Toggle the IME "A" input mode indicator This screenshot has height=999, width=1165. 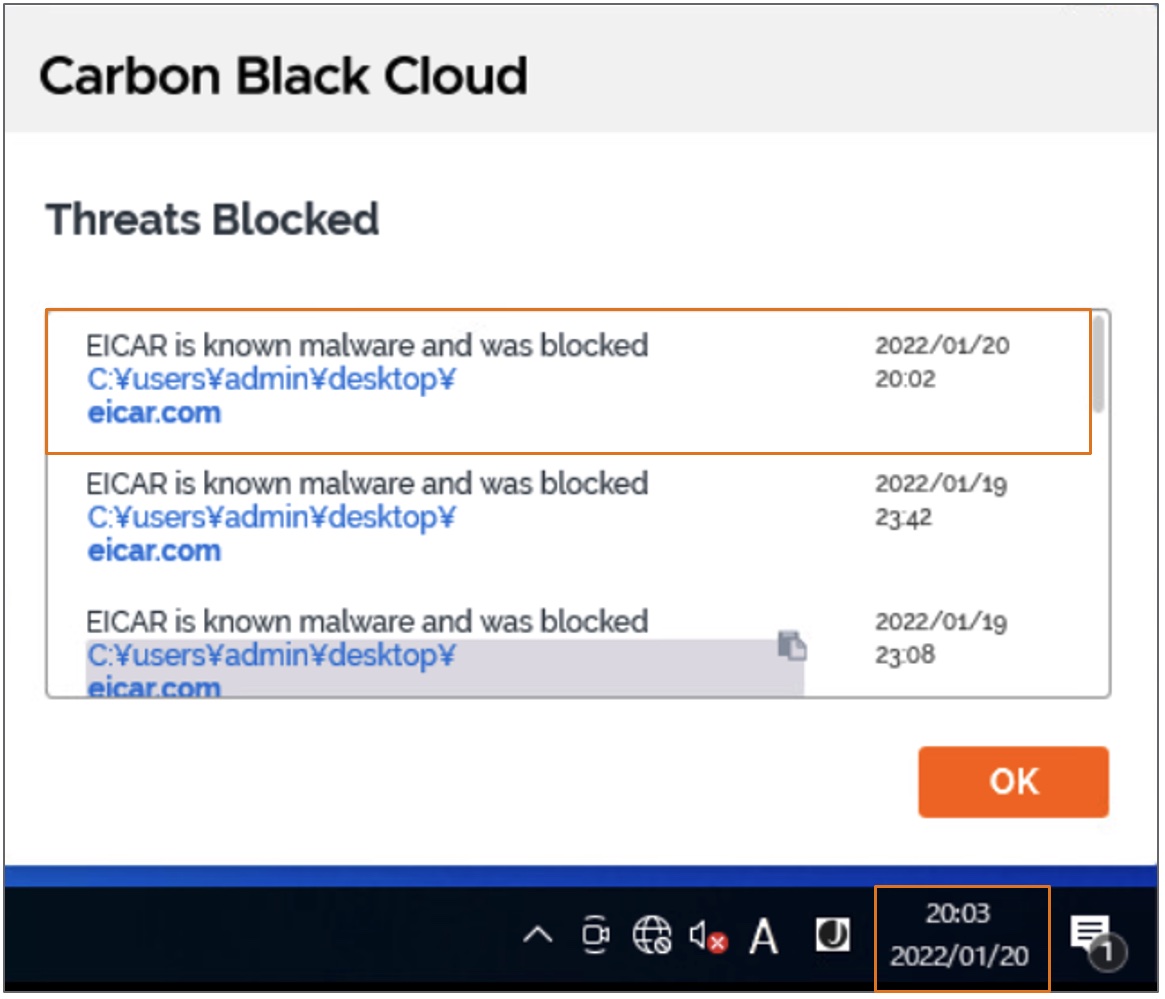pyautogui.click(x=764, y=937)
